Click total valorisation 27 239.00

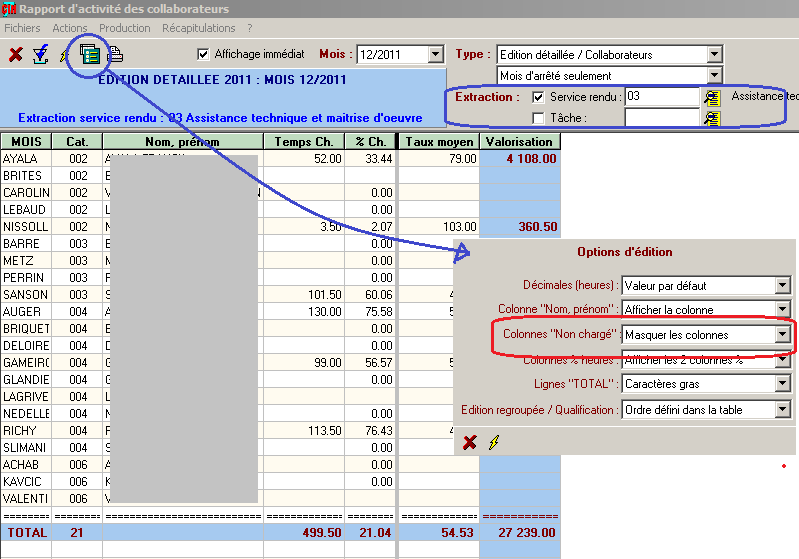[x=527, y=533]
